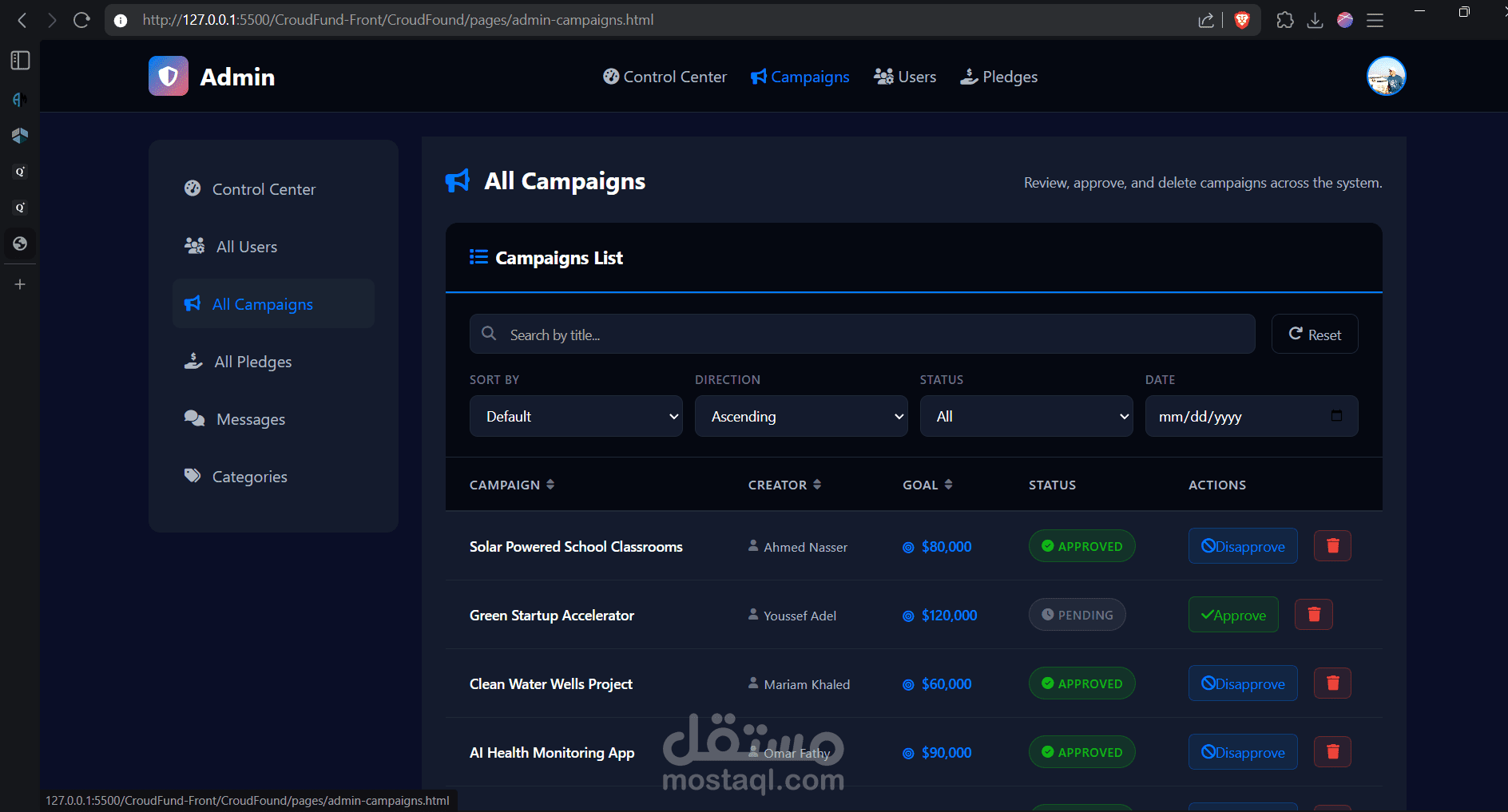1508x812 pixels.
Task: Select All Campaigns in the sidebar
Action: [273, 304]
